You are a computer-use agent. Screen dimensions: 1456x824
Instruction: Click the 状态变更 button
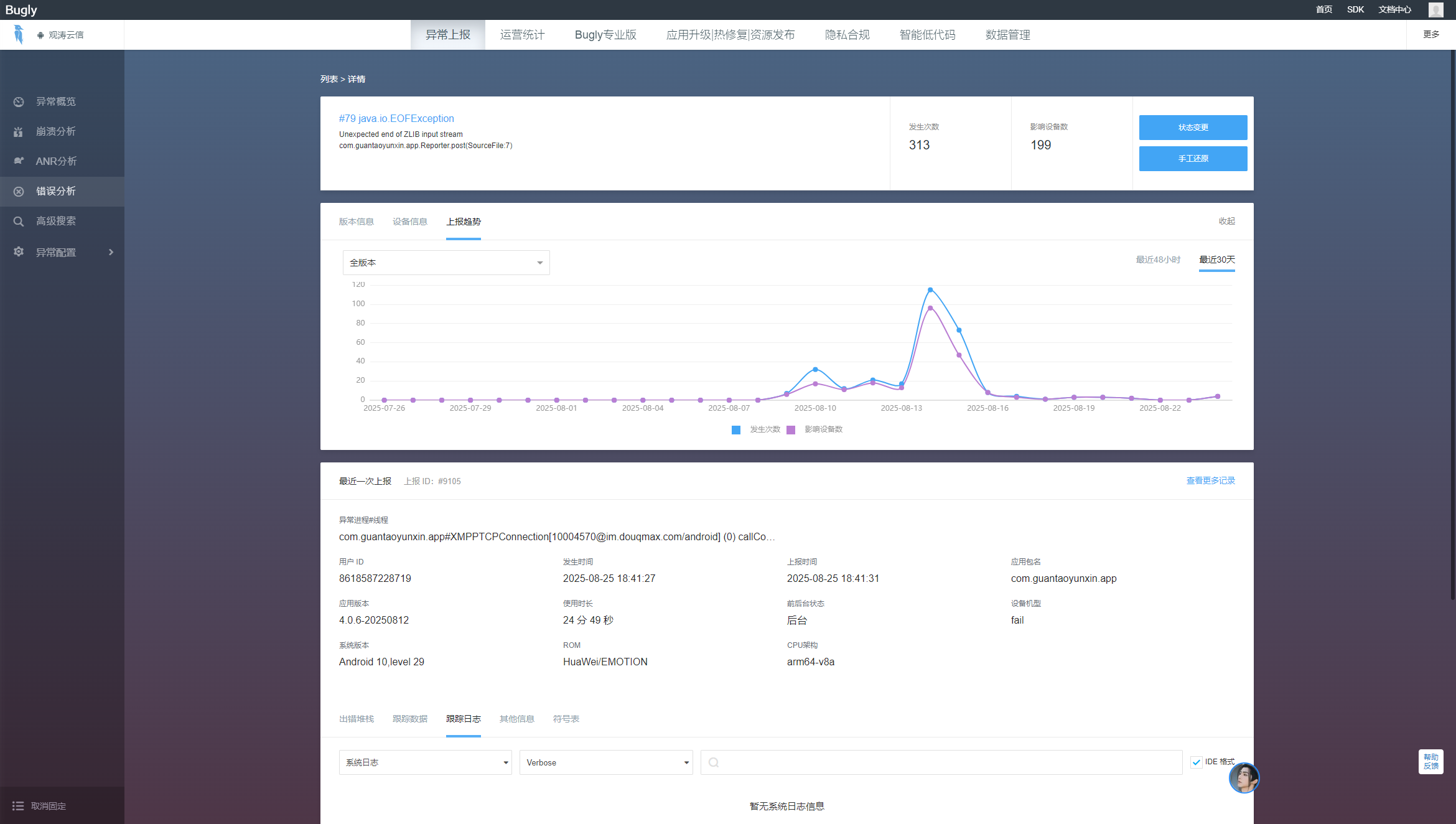tap(1193, 128)
